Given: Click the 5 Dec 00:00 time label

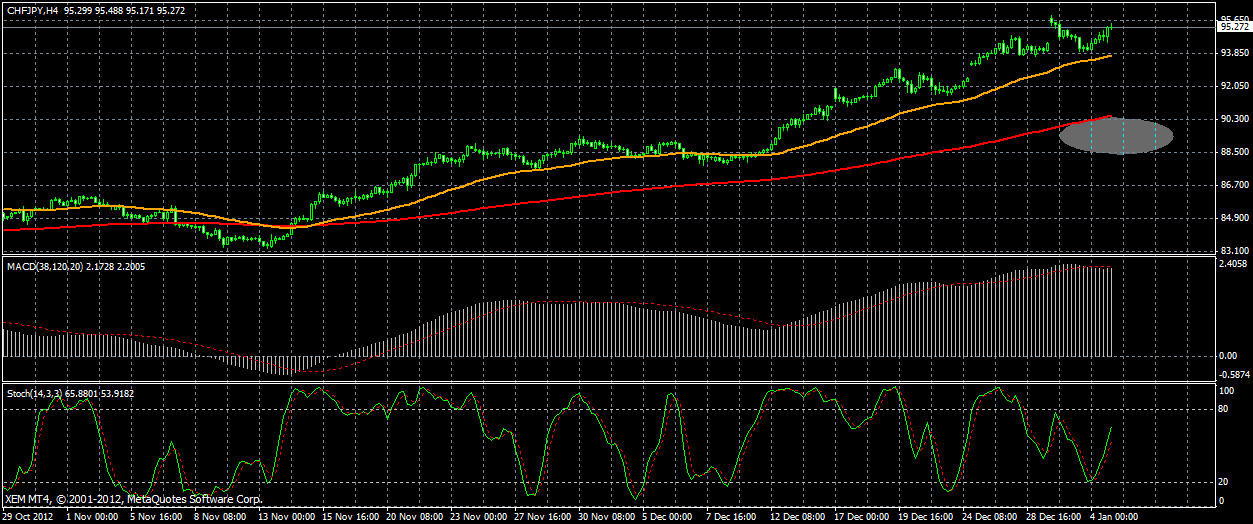Looking at the screenshot, I should click(668, 517).
